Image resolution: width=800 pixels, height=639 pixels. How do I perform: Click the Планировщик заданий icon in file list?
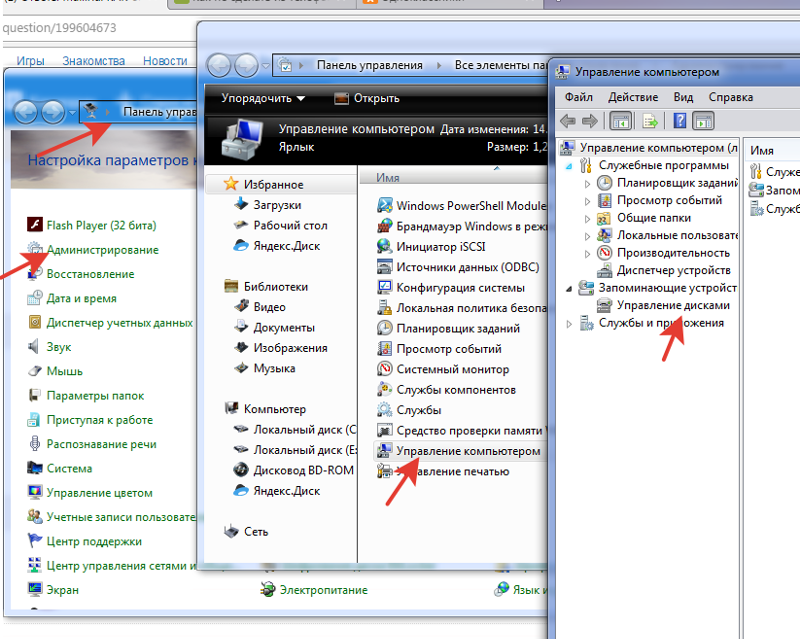pyautogui.click(x=385, y=329)
